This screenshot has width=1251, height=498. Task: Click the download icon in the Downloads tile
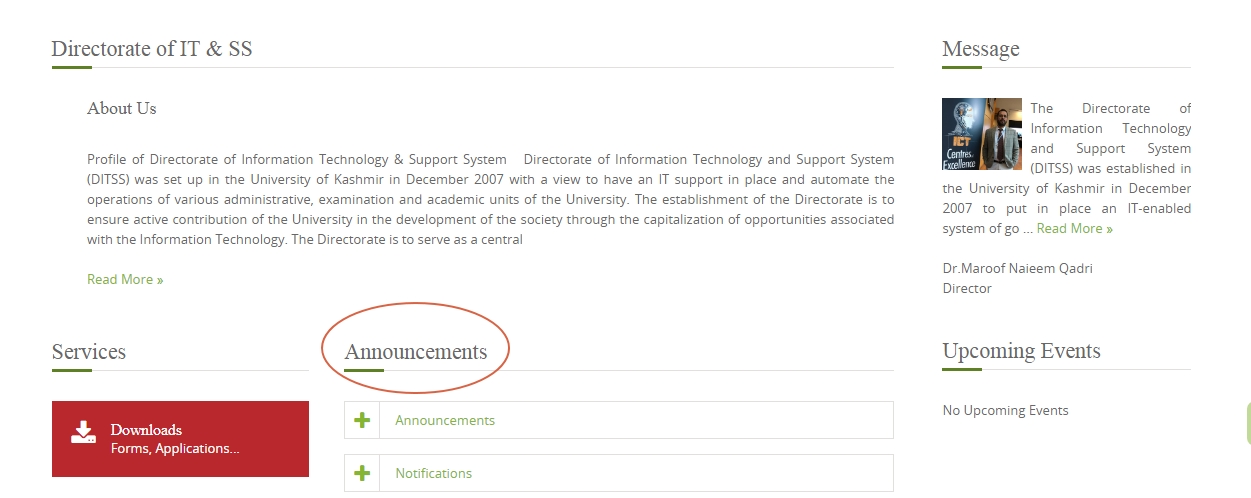[x=83, y=432]
